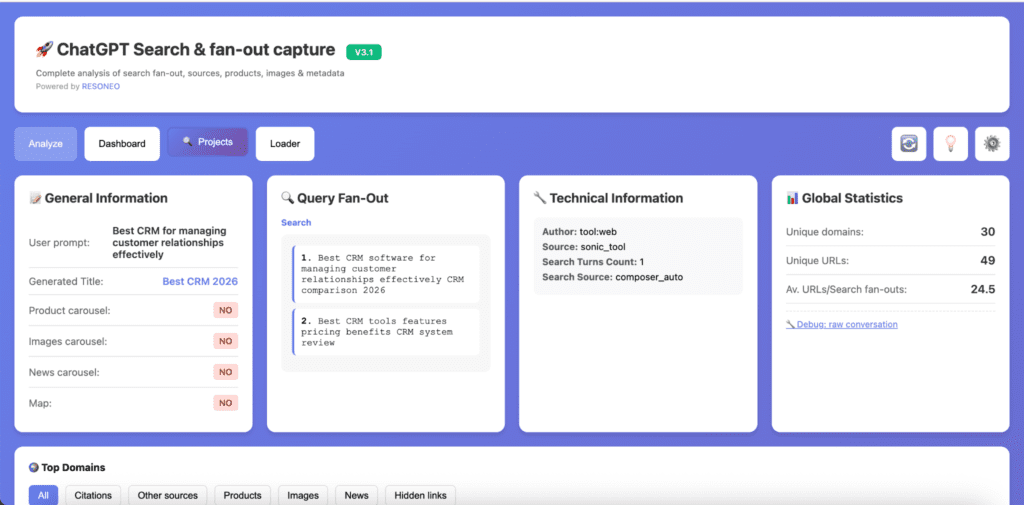Click the light bulb icon button

[x=950, y=144]
